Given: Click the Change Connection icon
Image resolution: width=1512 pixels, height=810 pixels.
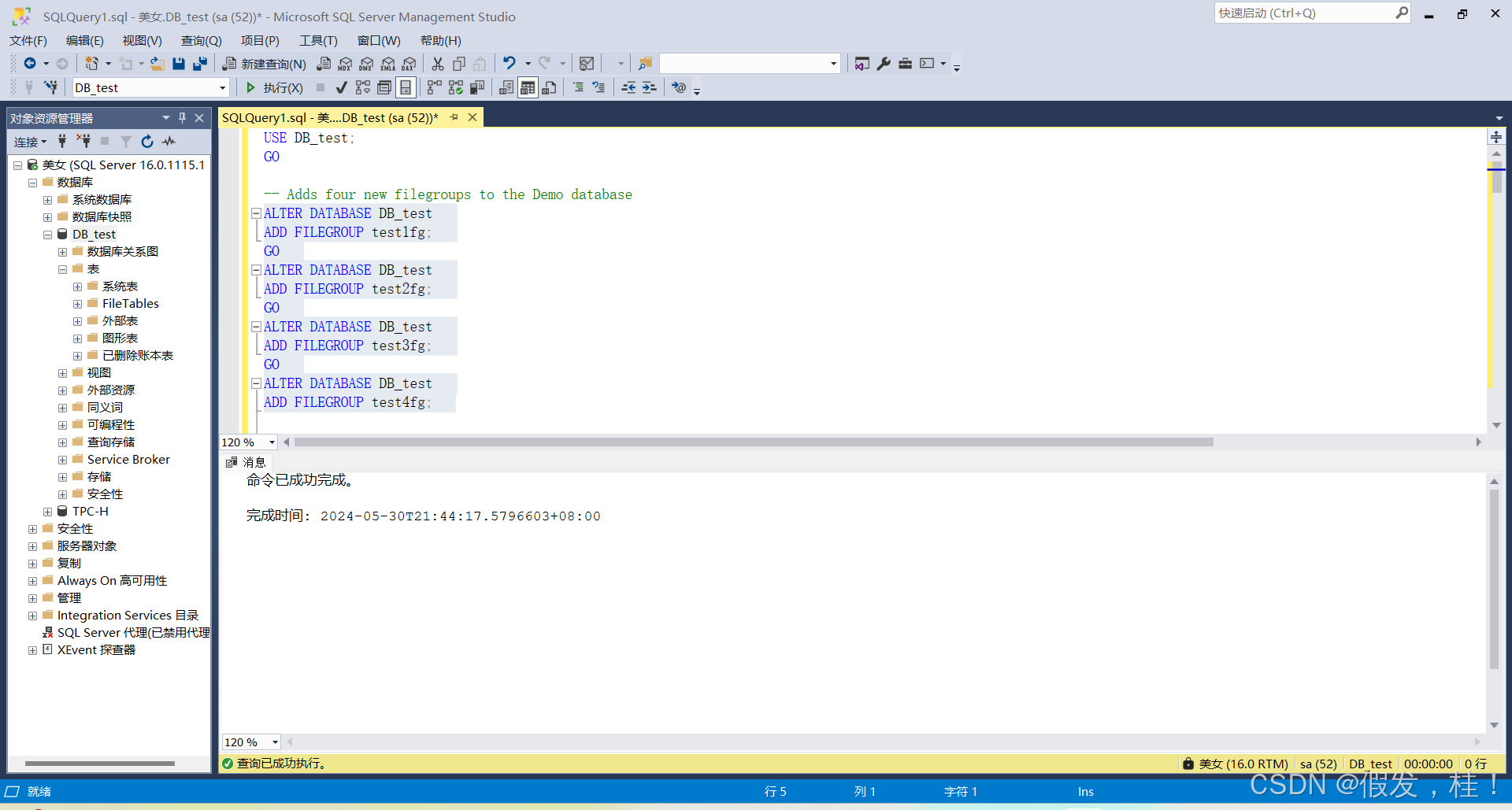Looking at the screenshot, I should tap(50, 87).
